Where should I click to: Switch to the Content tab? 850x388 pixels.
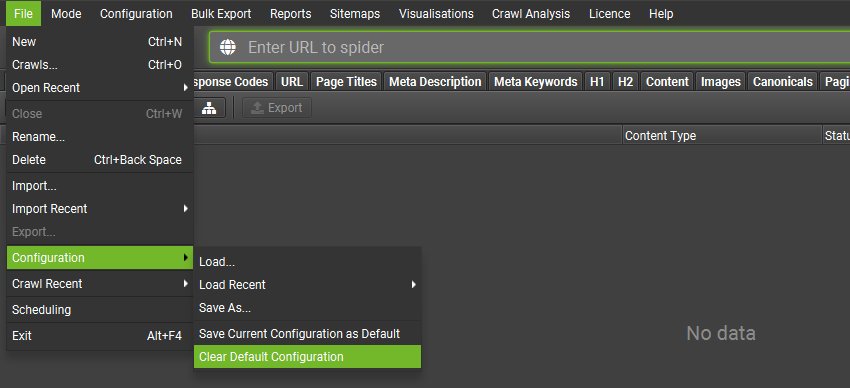coord(667,82)
